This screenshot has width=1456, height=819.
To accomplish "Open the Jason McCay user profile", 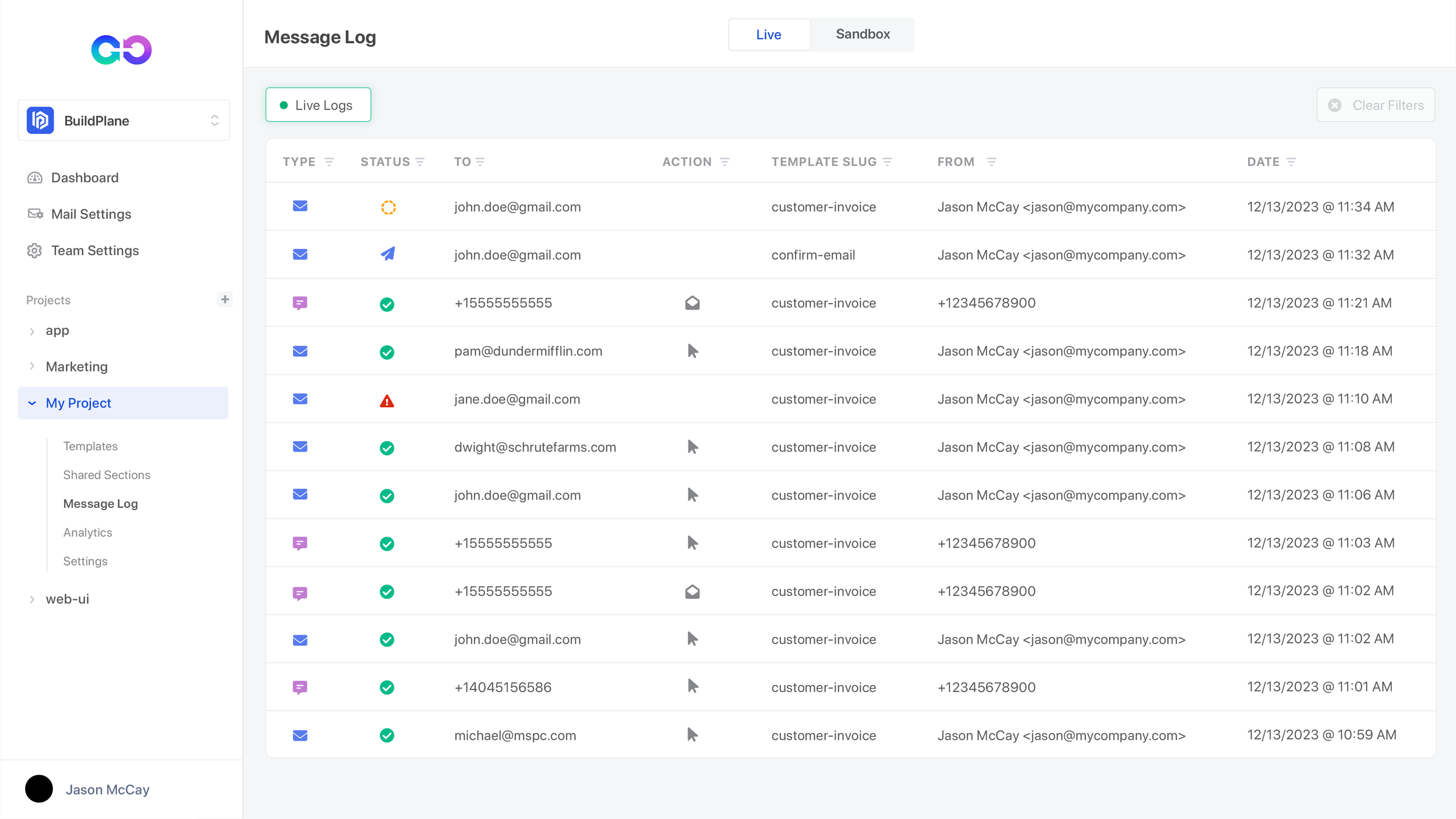I will pos(107,789).
